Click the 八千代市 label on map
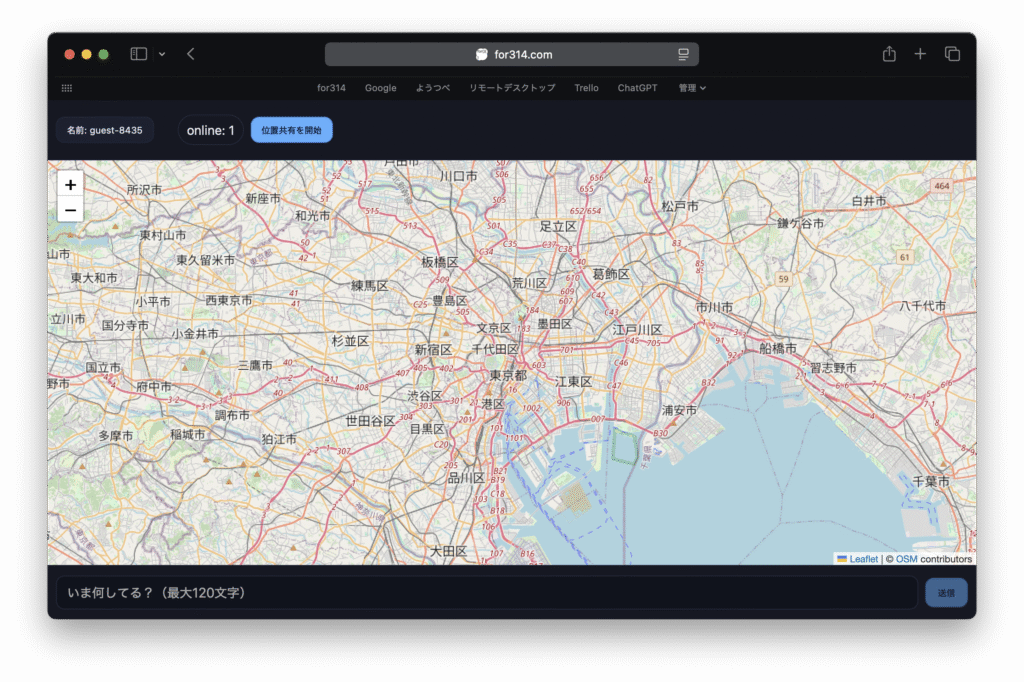The image size is (1024, 682). click(x=923, y=306)
